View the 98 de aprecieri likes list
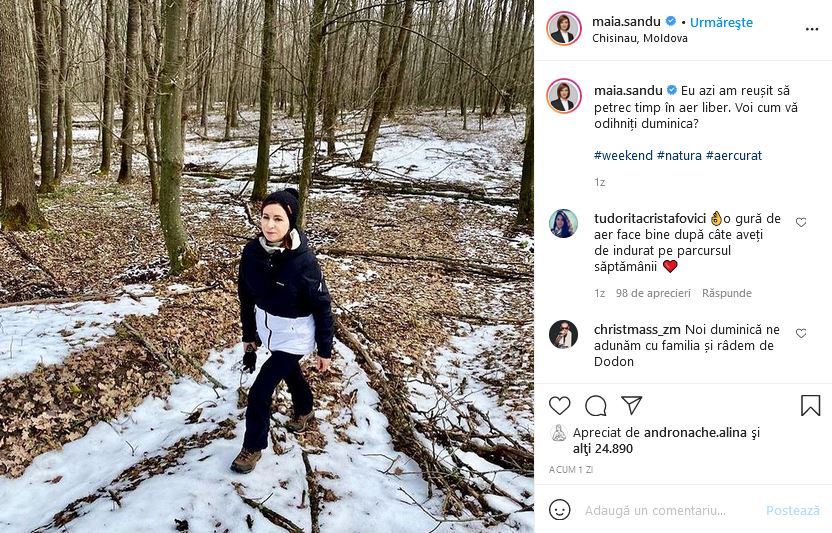832x533 pixels. pos(654,293)
